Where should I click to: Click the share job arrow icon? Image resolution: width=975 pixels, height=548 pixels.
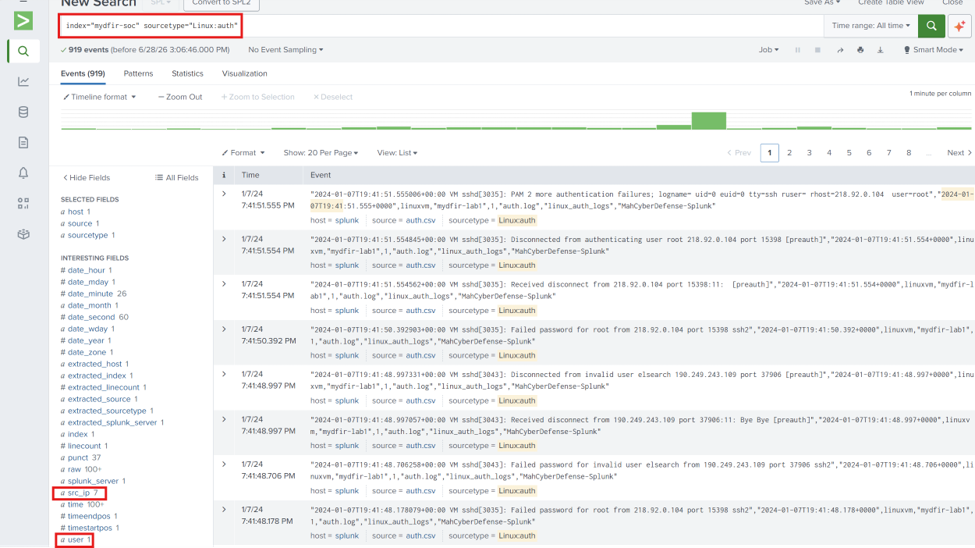(840, 50)
